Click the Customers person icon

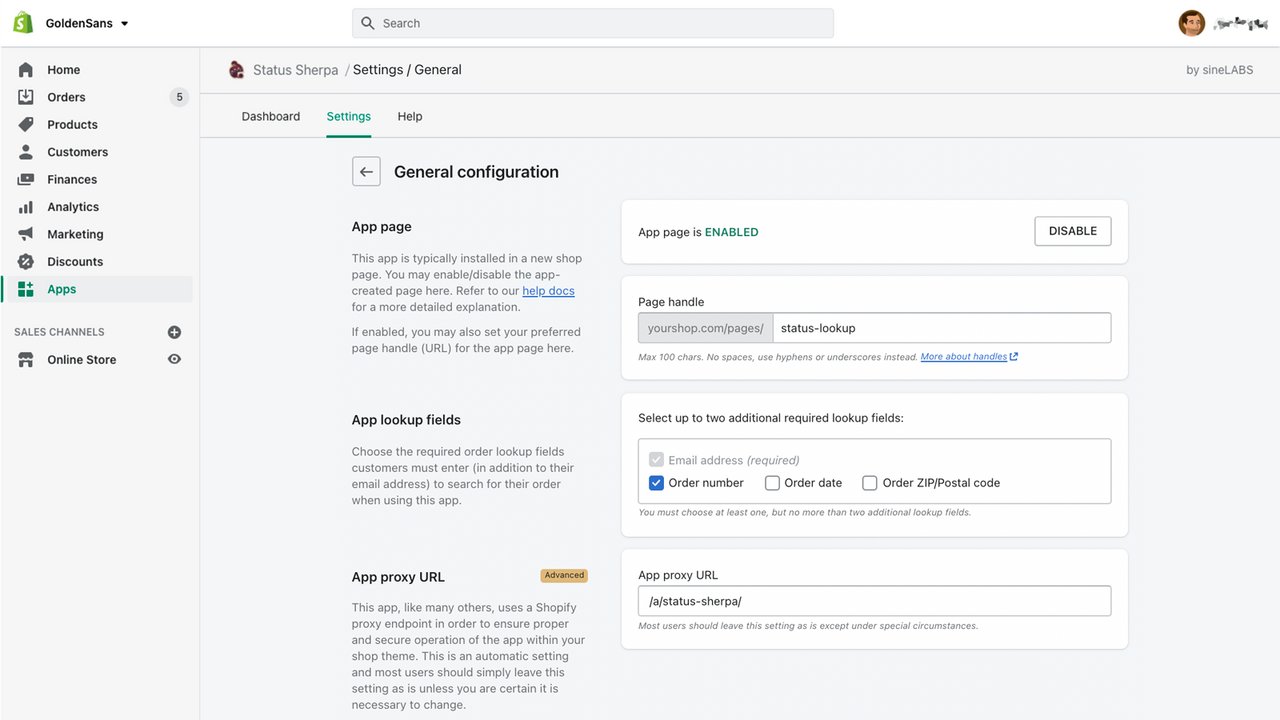tap(26, 152)
